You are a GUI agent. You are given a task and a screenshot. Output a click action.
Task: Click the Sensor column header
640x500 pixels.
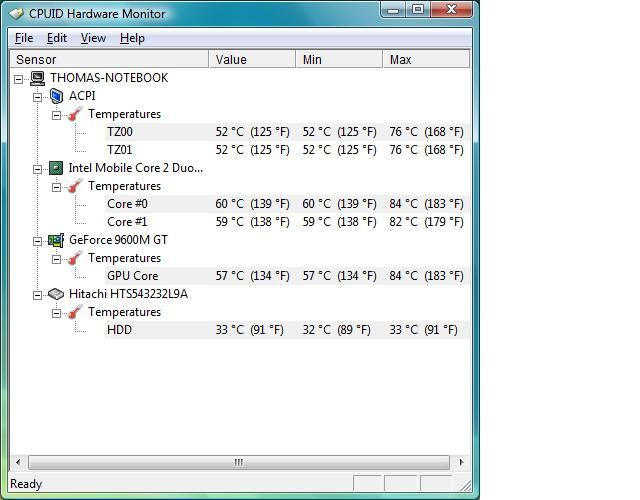click(x=109, y=60)
